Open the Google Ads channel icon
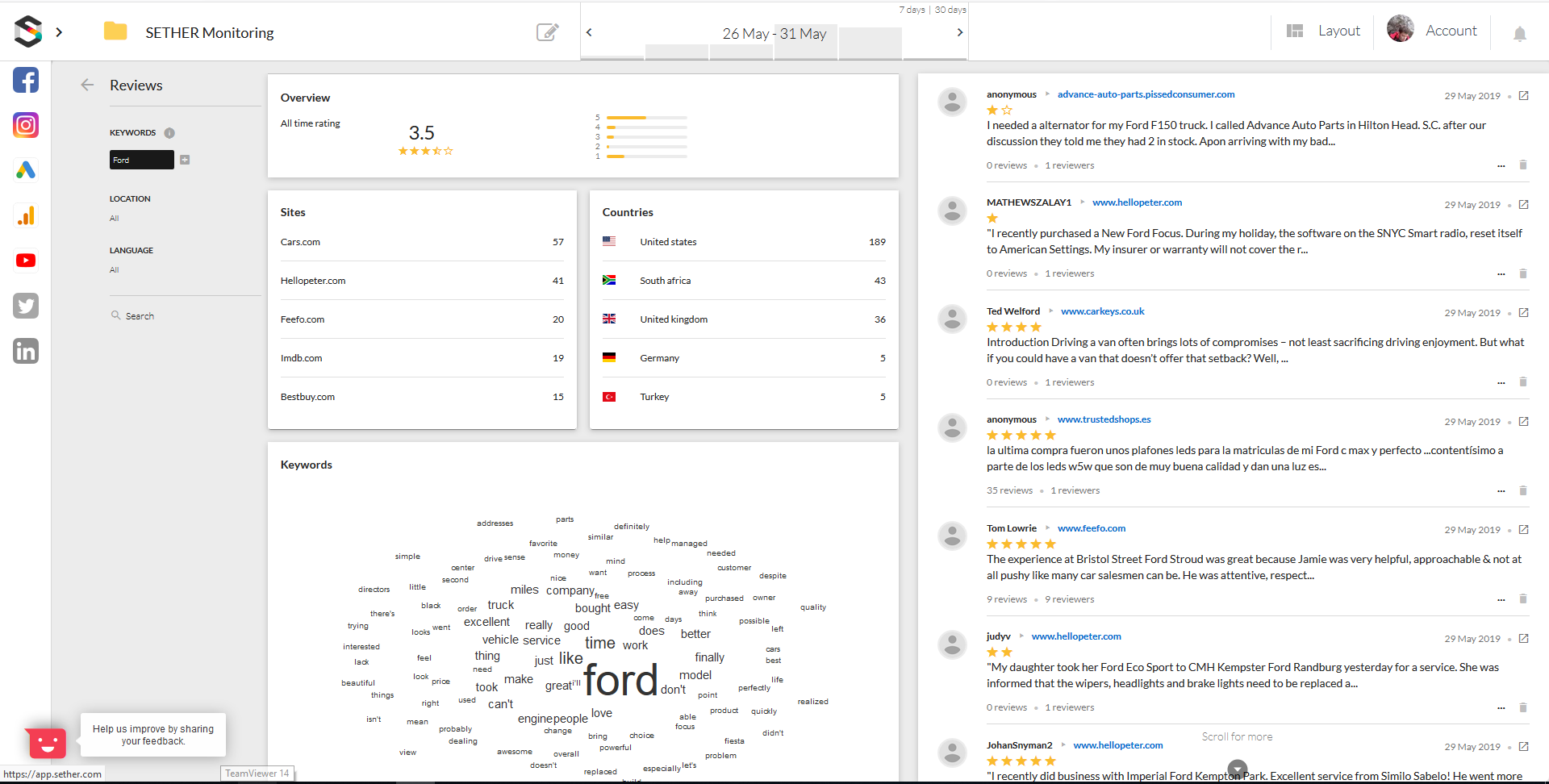This screenshot has width=1549, height=784. tap(26, 170)
